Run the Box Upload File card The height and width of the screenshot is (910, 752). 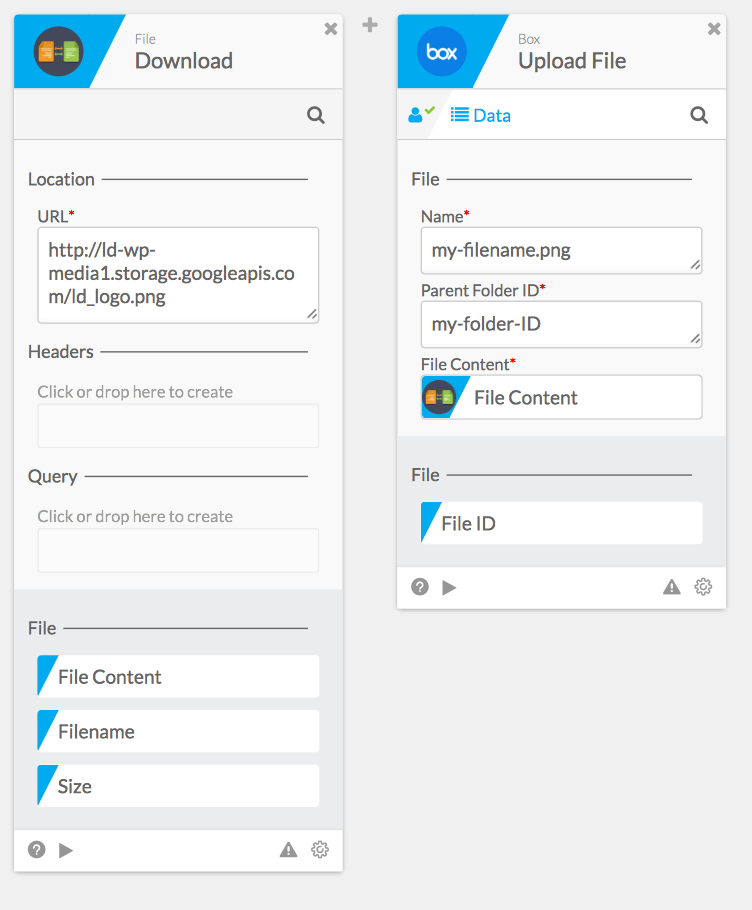(449, 587)
